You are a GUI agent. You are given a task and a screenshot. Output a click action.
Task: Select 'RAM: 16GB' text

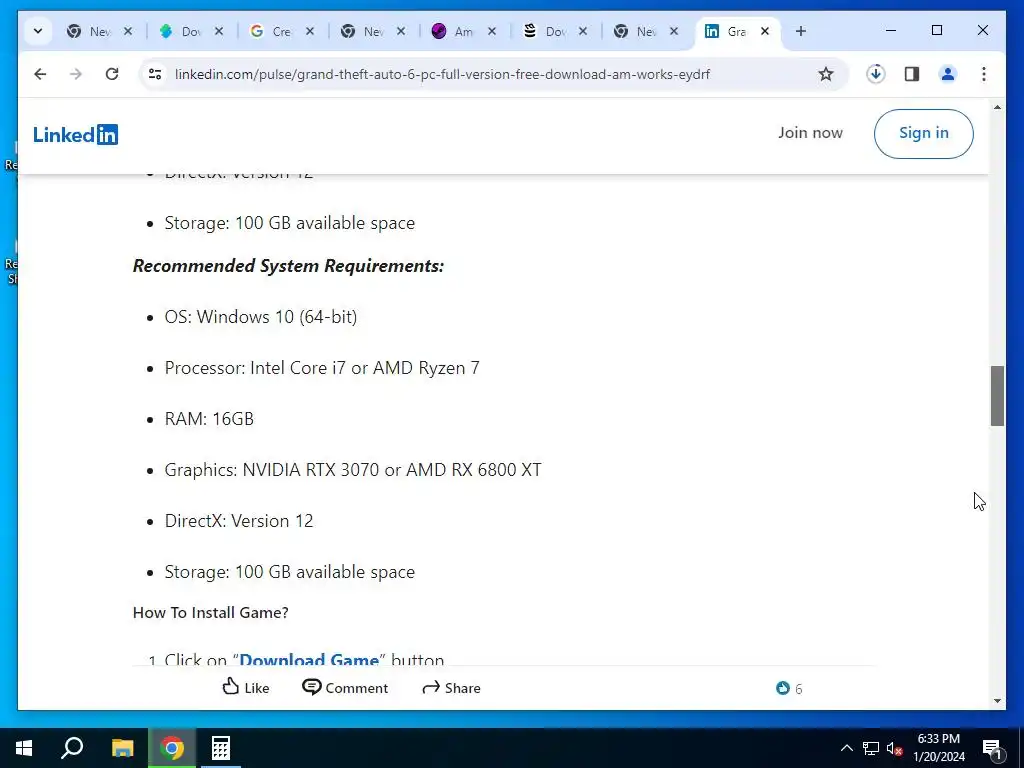click(x=209, y=419)
